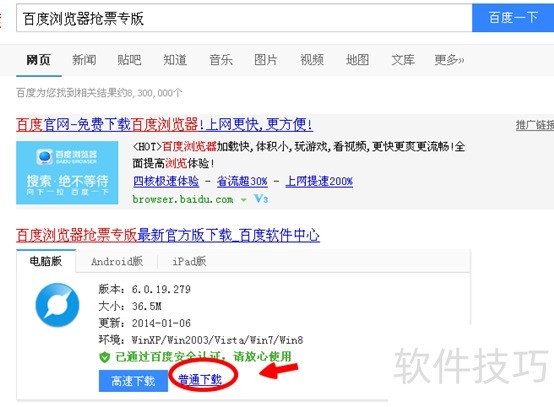Screen dimensions: 554x407
Task: Open the 省流超30% link
Action: 242,181
